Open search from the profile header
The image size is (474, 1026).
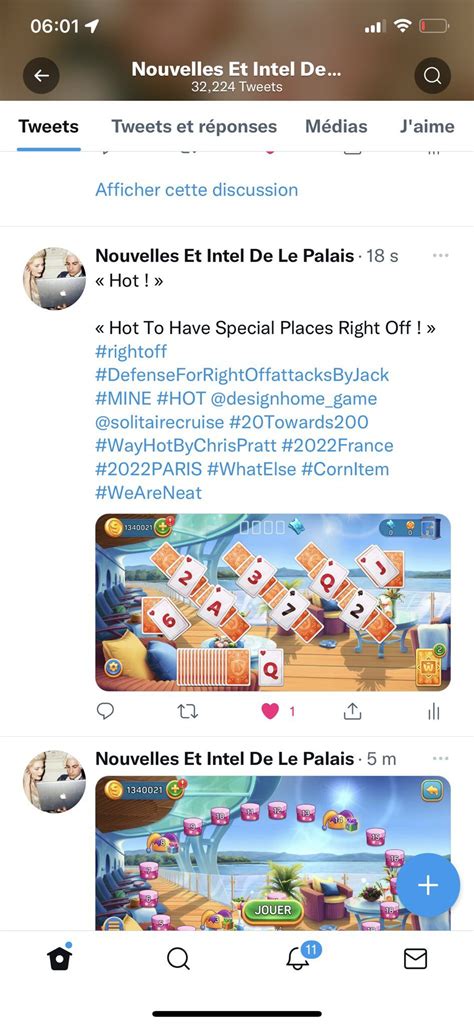pos(432,75)
